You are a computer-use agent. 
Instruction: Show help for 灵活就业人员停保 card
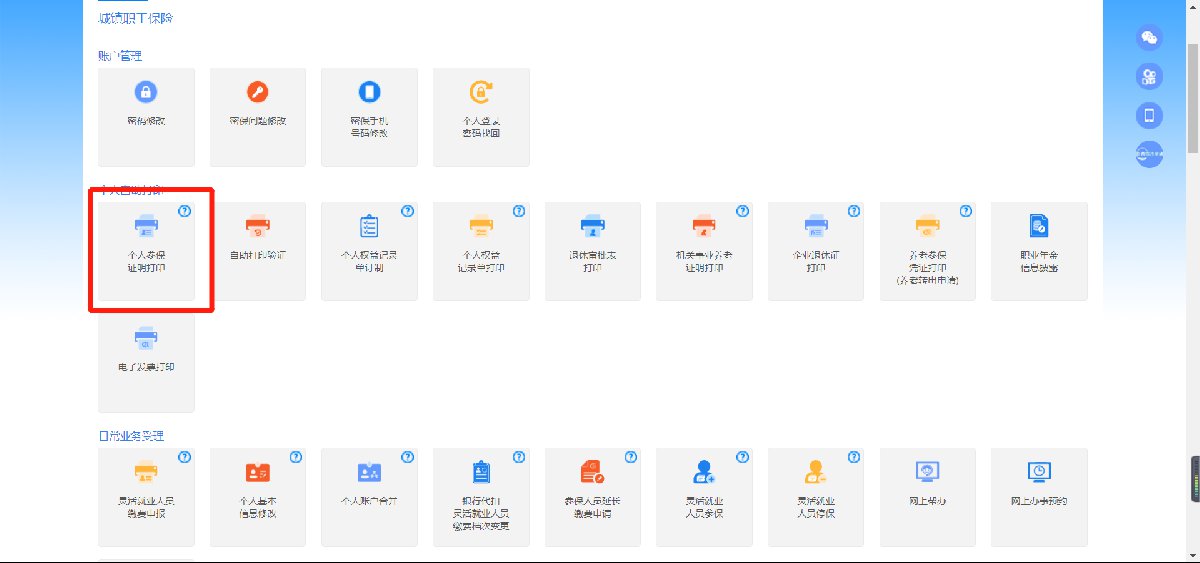[854, 457]
